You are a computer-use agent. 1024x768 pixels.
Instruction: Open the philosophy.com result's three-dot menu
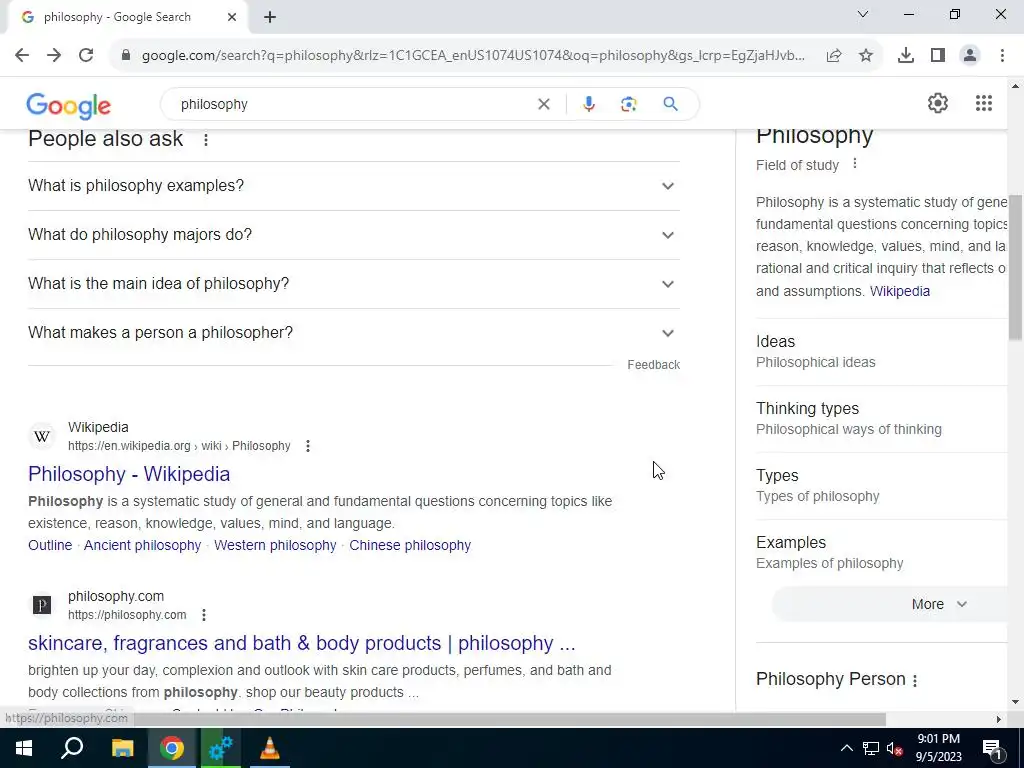coord(204,615)
